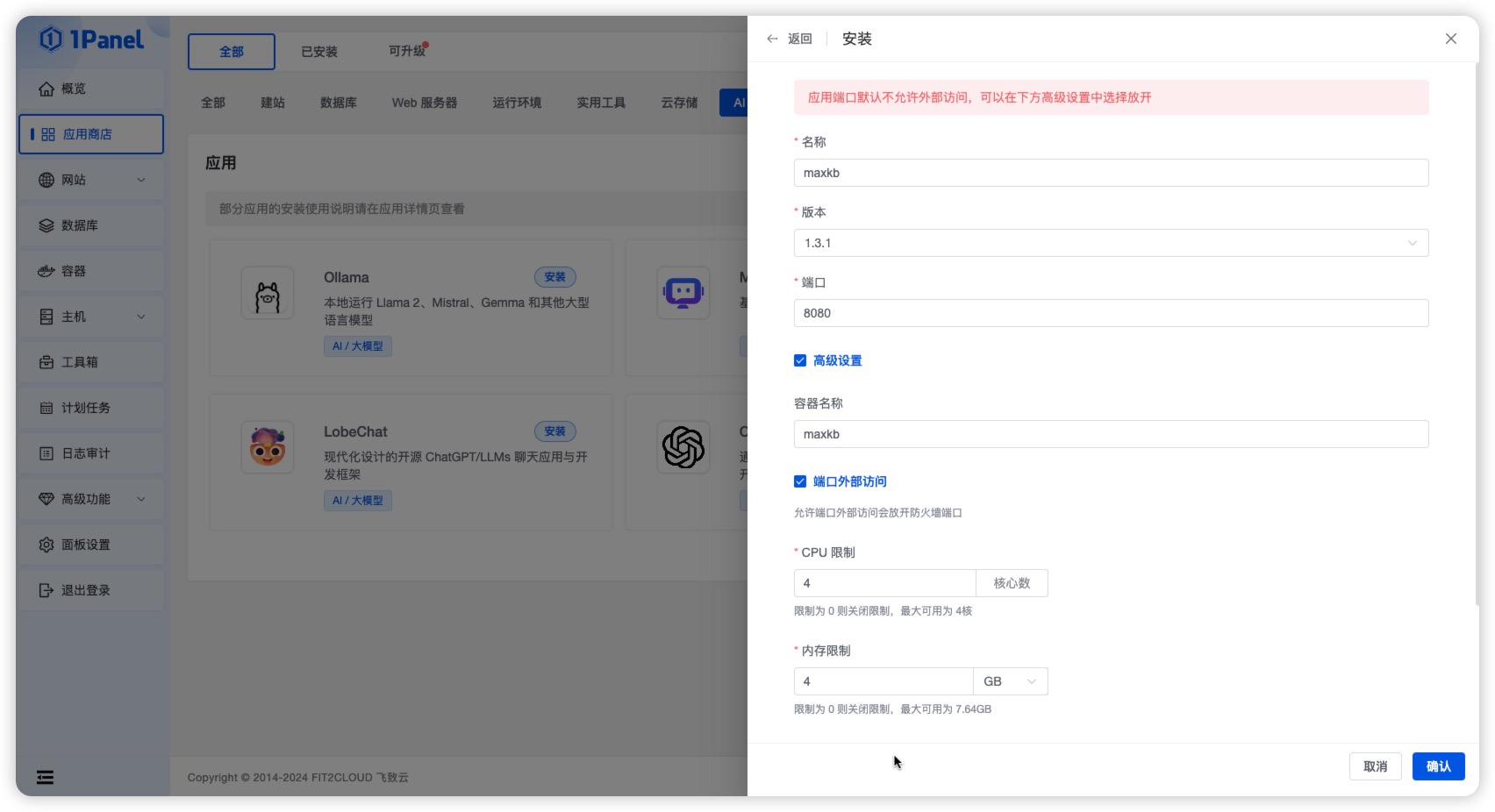This screenshot has height=812, width=1495.
Task: Click the container (容器) sidebar icon
Action: 46,271
